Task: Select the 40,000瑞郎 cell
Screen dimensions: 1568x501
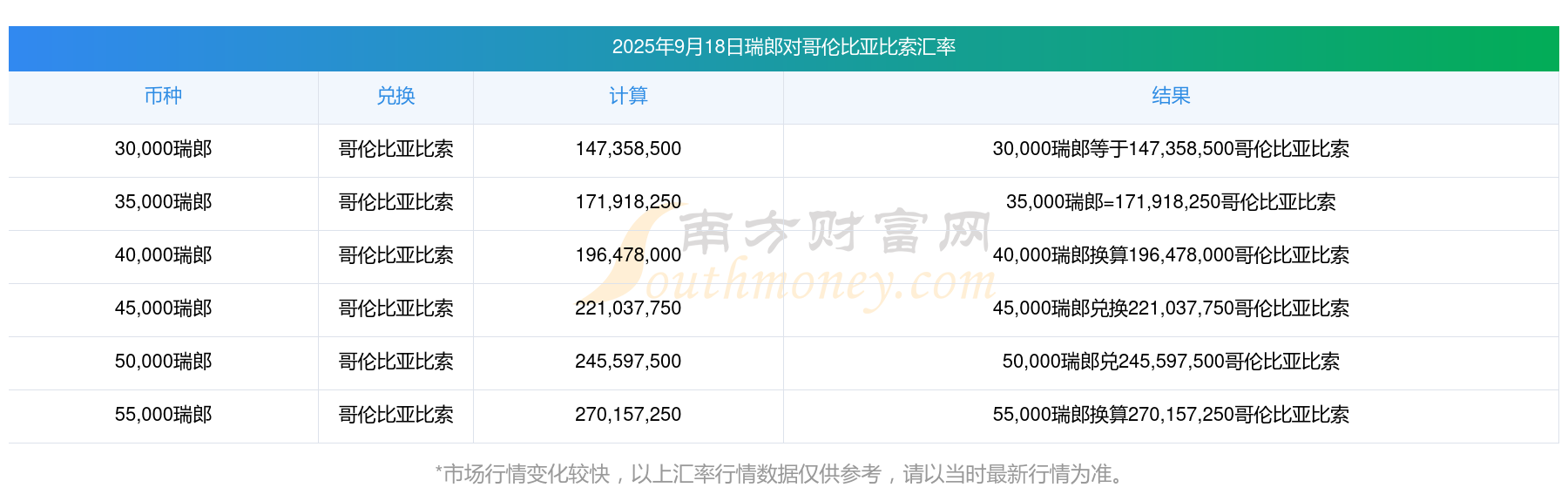Action: 163,255
